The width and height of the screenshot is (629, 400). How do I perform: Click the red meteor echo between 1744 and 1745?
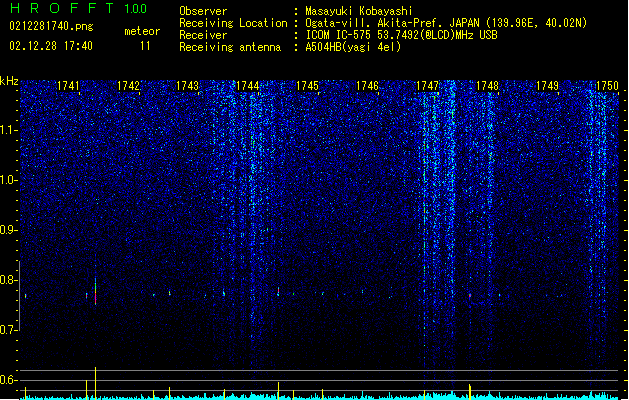tap(278, 291)
